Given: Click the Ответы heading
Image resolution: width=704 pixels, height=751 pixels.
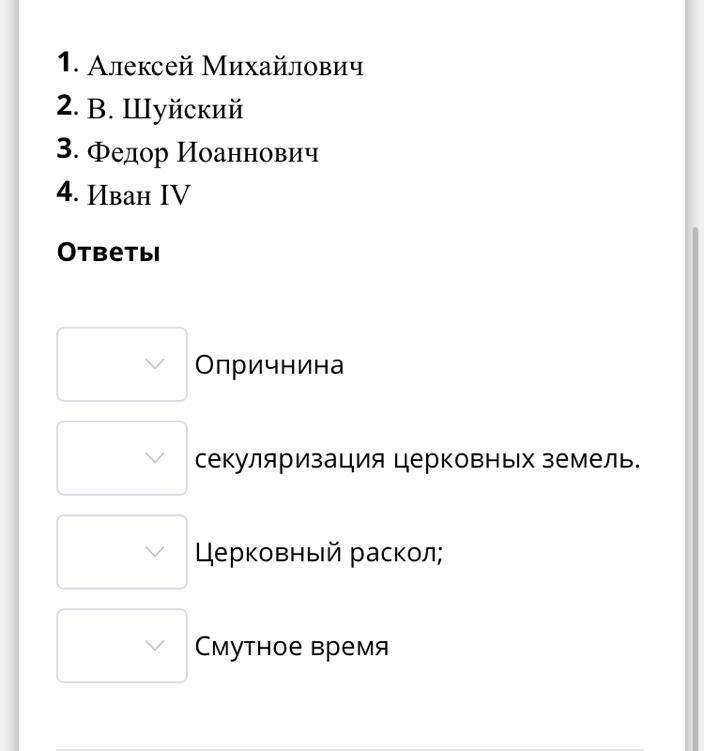Looking at the screenshot, I should point(108,252).
